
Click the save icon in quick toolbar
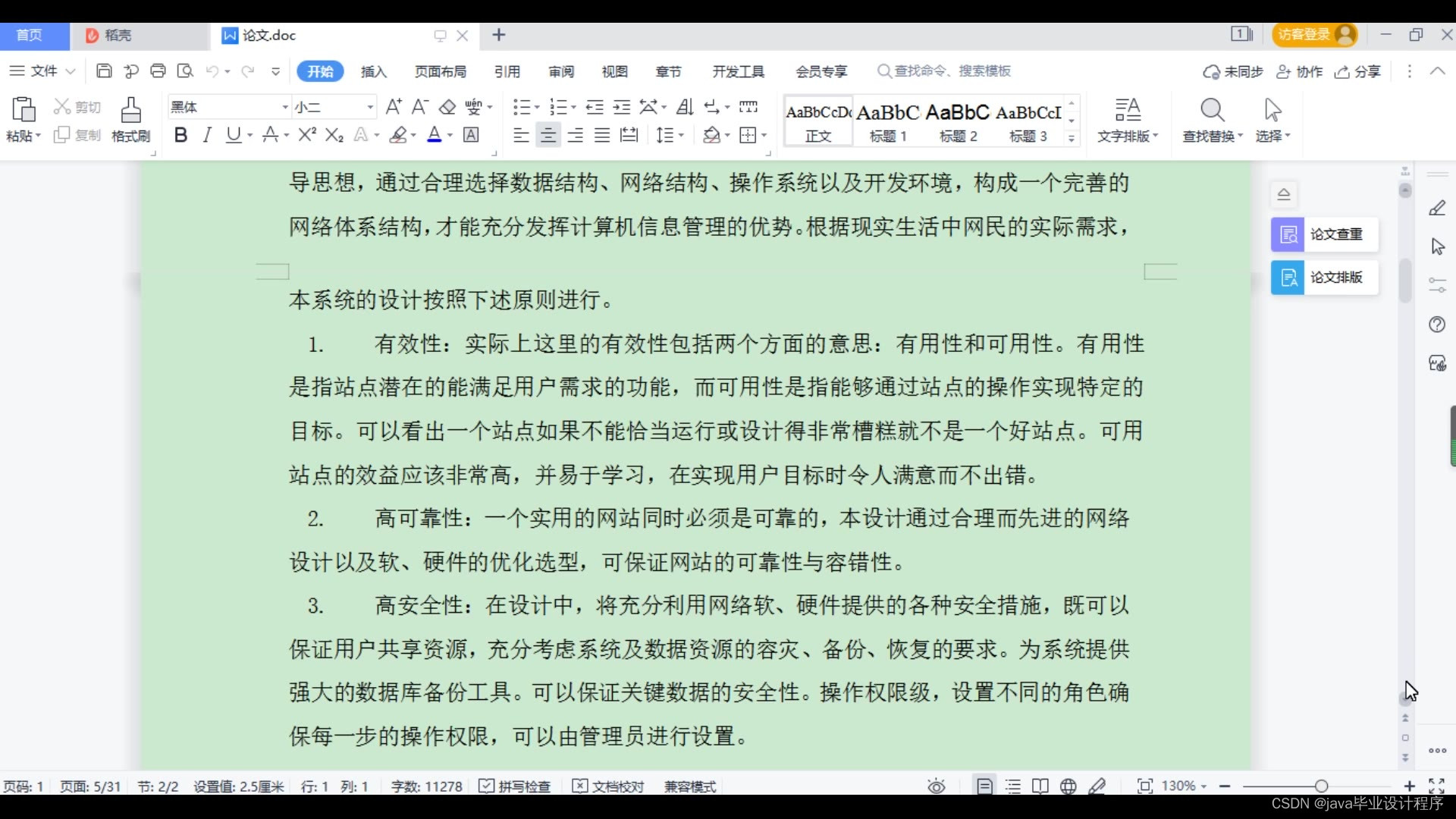(x=104, y=71)
